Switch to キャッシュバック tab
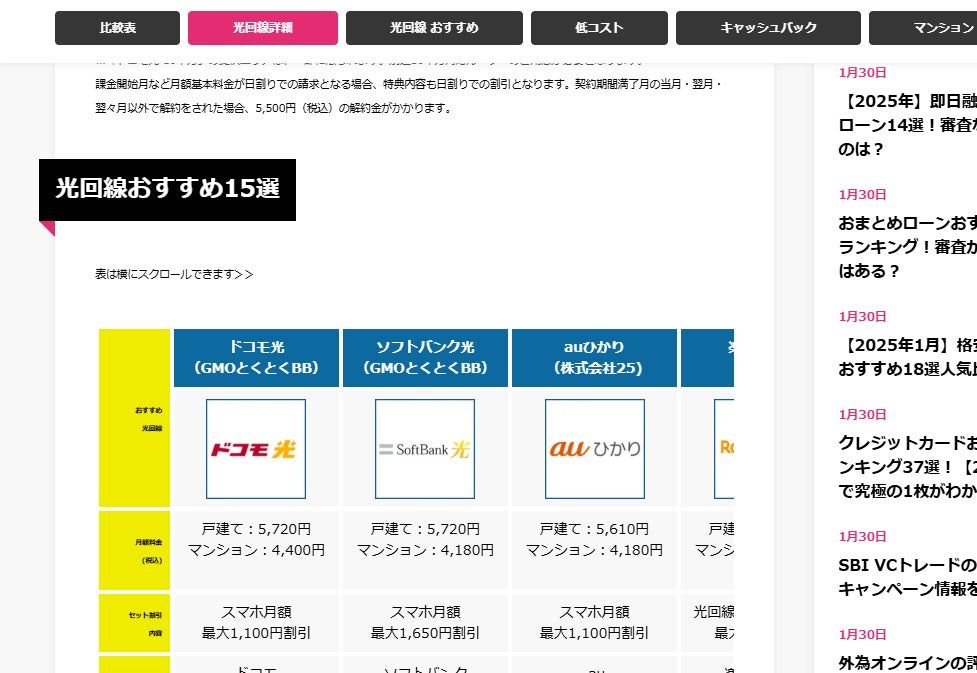Screen dimensions: 977x673 click(x=768, y=28)
